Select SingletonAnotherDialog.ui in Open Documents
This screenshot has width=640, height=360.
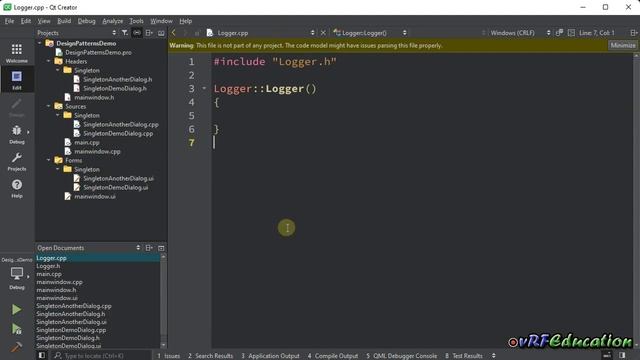(x=71, y=322)
